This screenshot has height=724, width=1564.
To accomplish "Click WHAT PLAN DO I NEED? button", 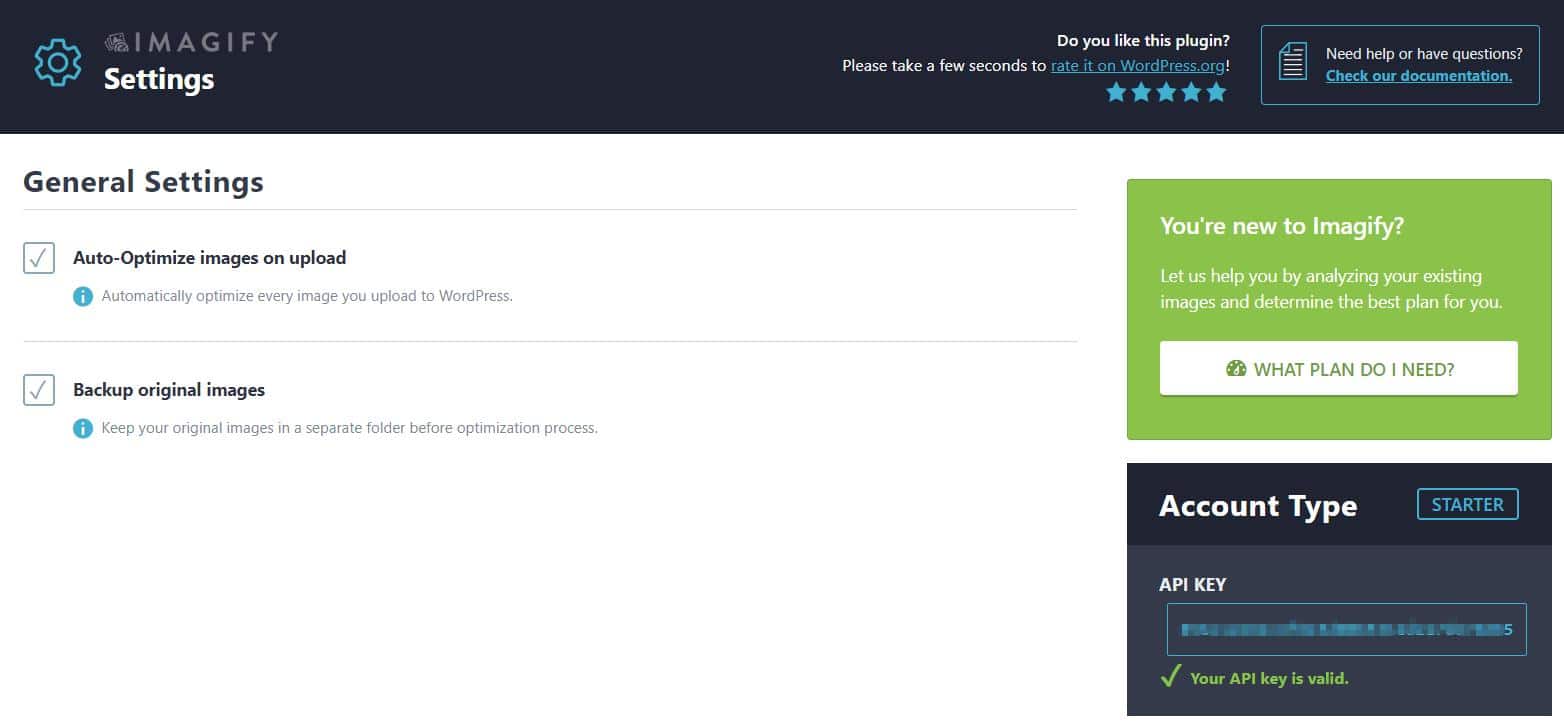I will 1339,368.
